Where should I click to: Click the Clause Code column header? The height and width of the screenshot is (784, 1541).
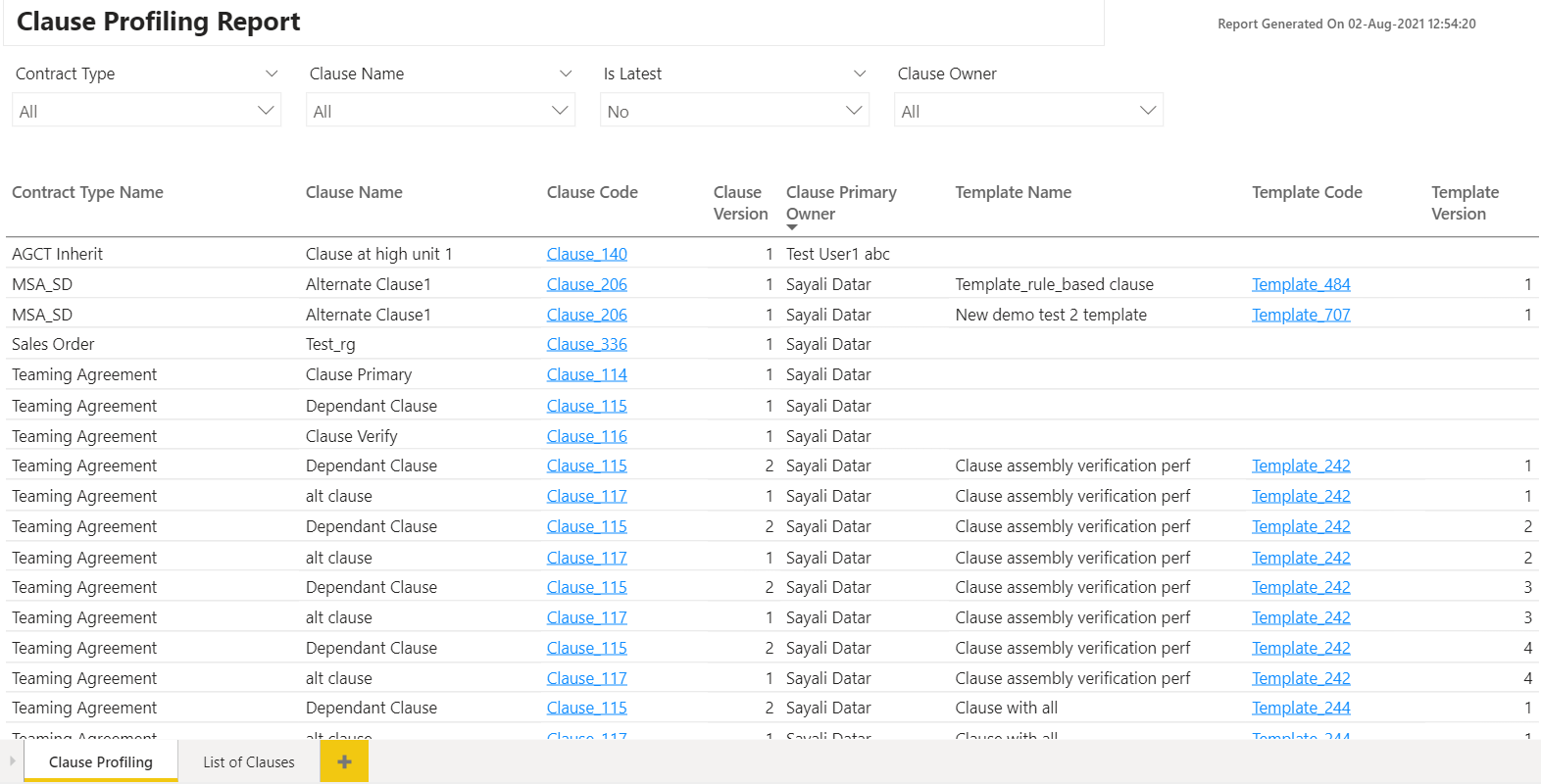(592, 192)
